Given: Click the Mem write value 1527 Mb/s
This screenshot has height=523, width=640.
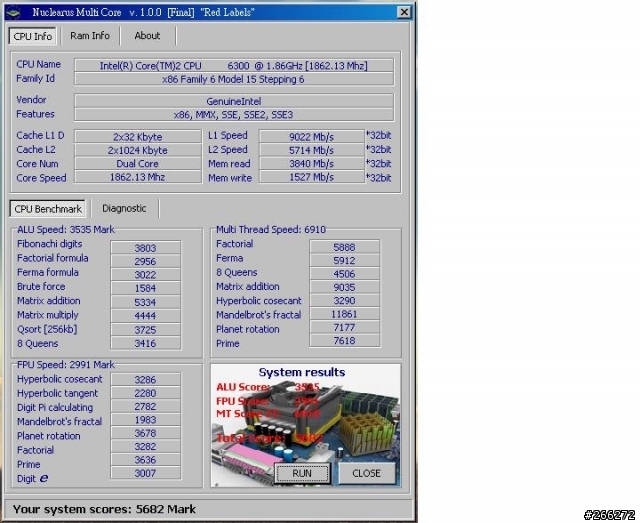Looking at the screenshot, I should 311,177.
